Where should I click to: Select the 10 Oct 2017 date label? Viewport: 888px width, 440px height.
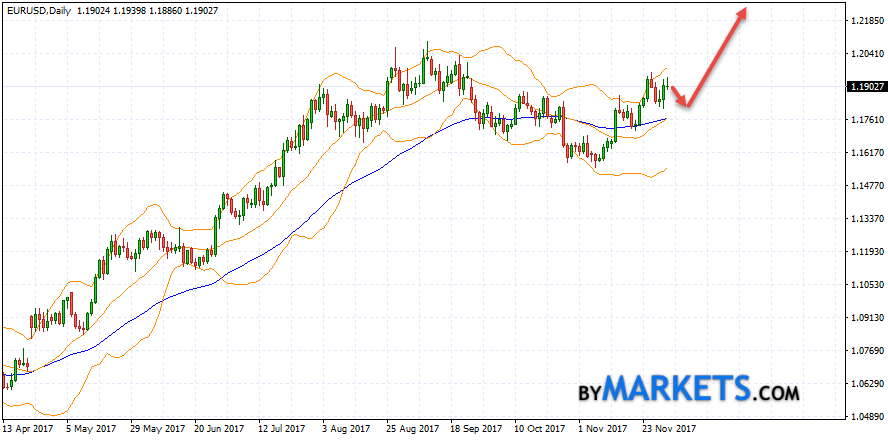542,428
